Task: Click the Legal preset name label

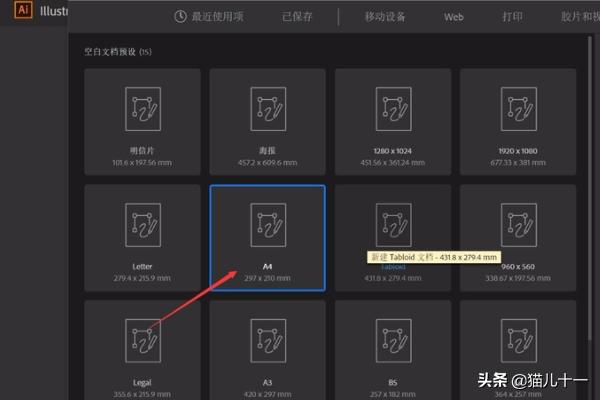Action: (x=142, y=382)
